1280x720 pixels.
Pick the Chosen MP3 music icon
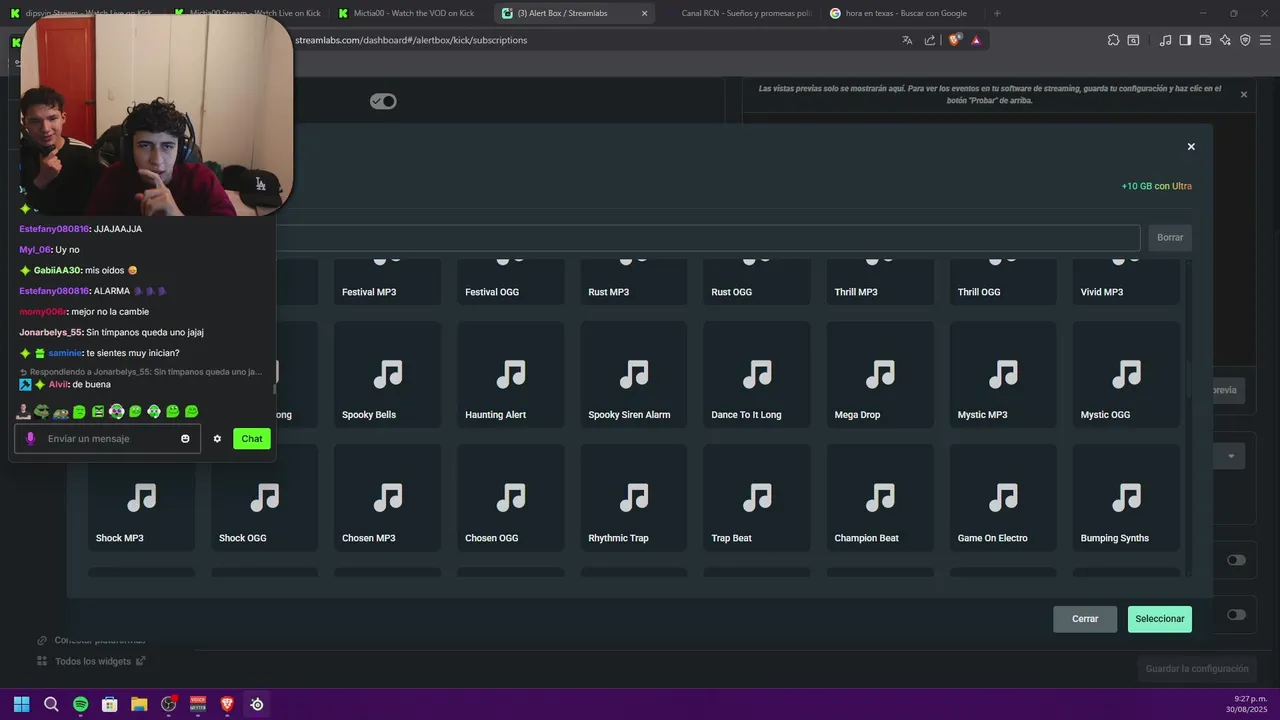(388, 498)
